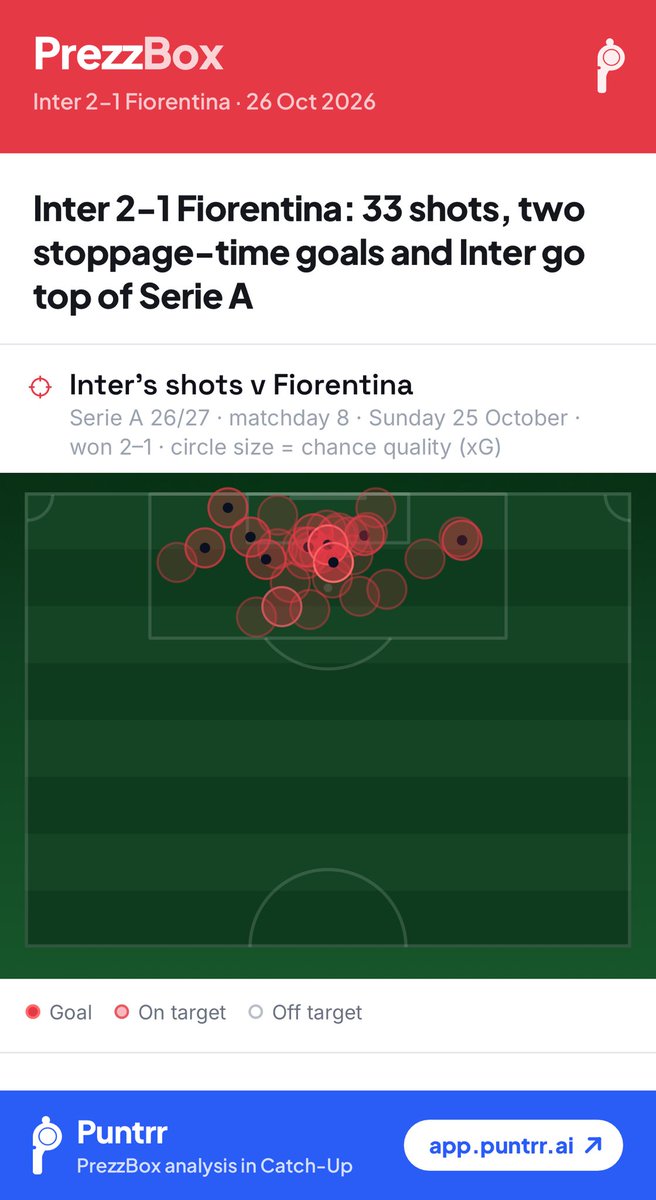Click the On target legend label

pos(182,1012)
